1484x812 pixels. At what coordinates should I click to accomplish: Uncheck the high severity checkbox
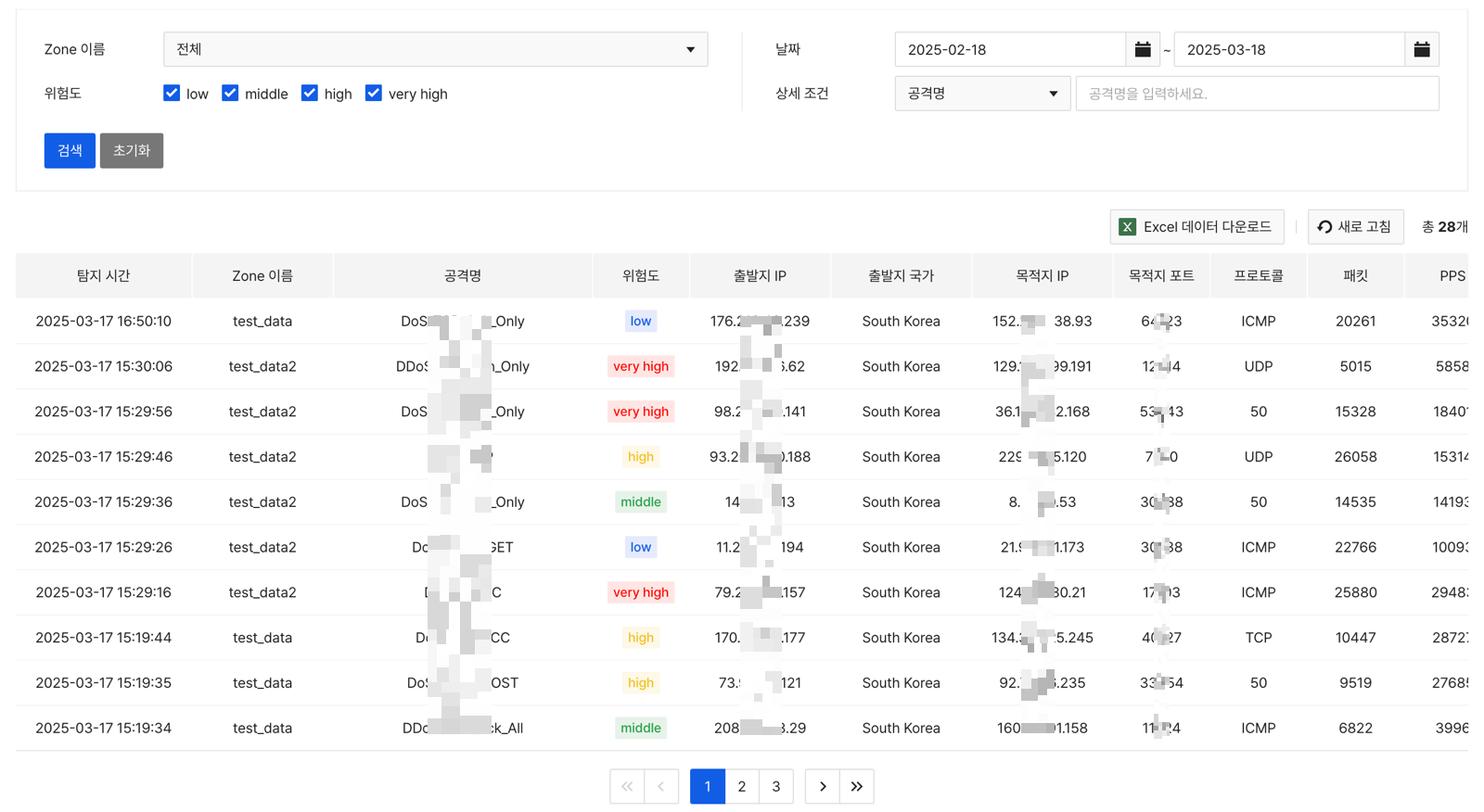[x=310, y=93]
